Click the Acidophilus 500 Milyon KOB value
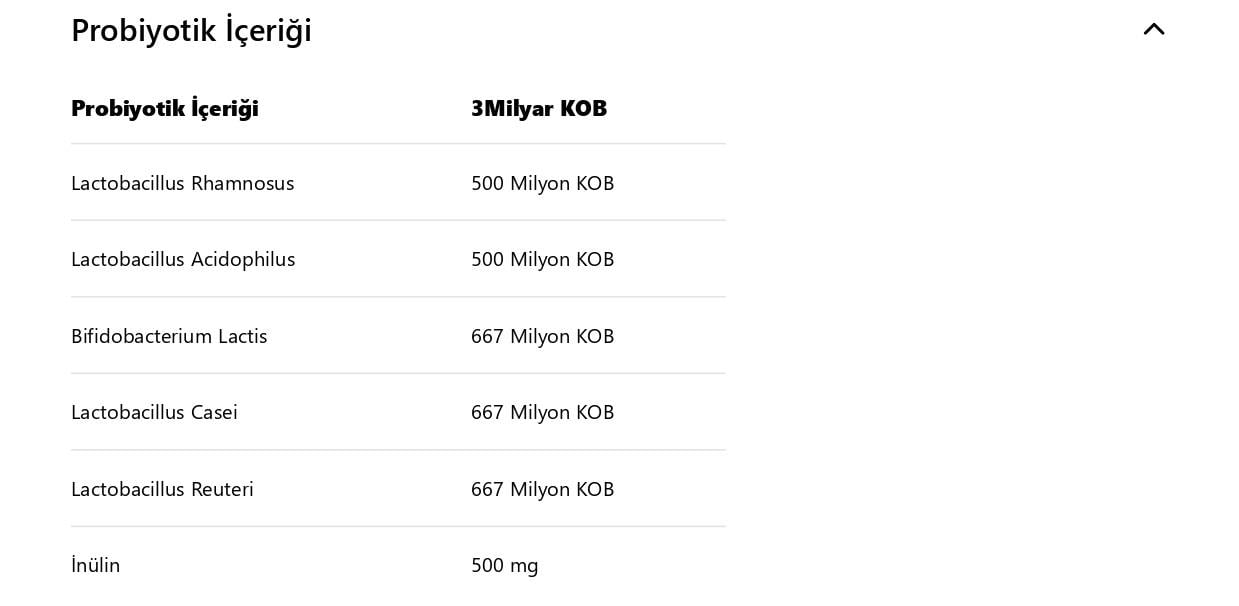The width and height of the screenshot is (1239, 606). click(542, 259)
